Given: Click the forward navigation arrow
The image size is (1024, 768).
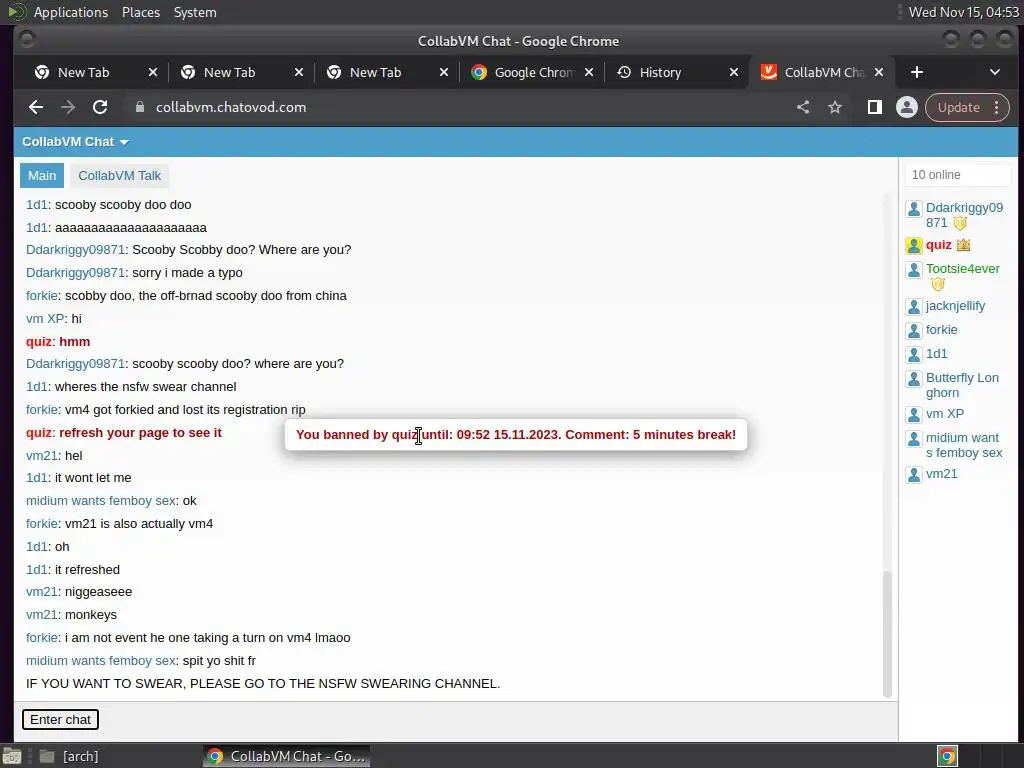Looking at the screenshot, I should click(x=68, y=108).
